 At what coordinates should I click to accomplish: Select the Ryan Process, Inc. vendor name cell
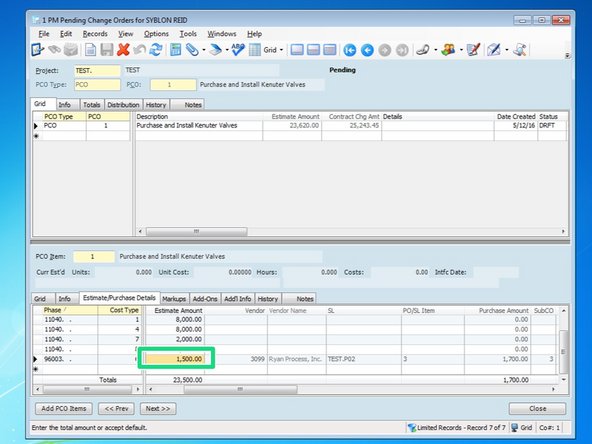[296, 359]
